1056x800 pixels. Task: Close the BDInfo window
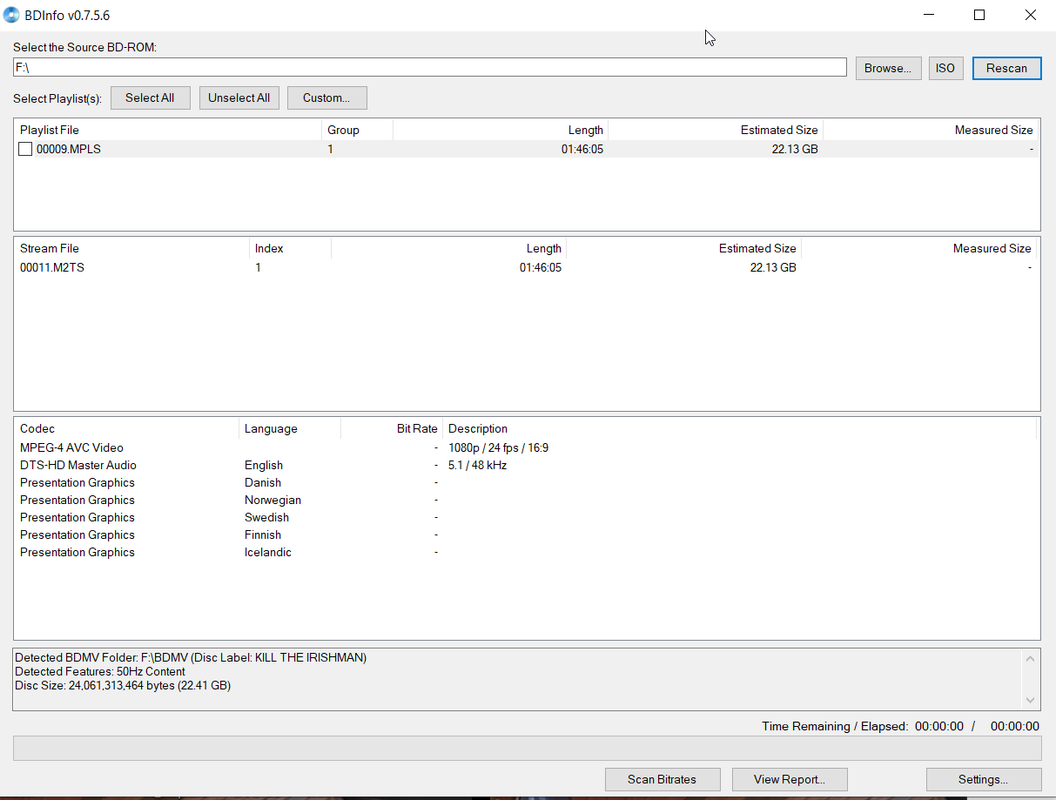click(x=1030, y=15)
